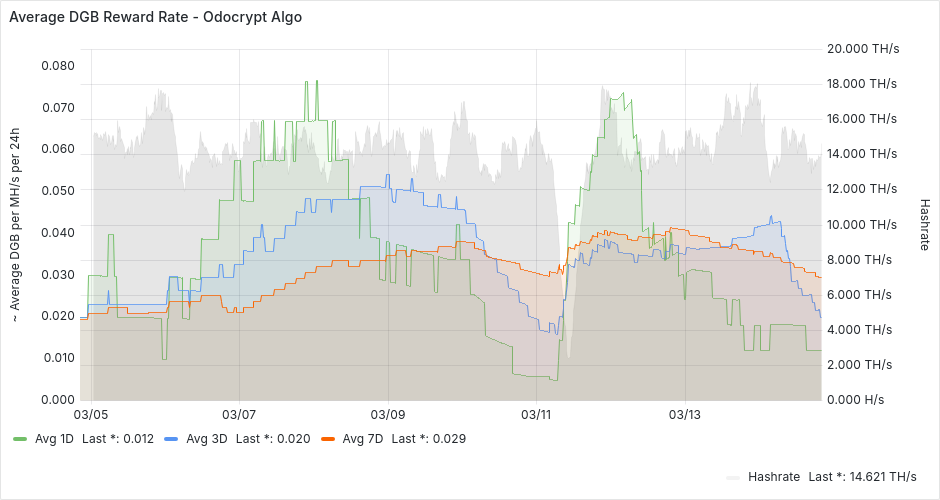Click the 03/05 date tick on x-axis
Viewport: 940px width, 500px height.
pos(91,413)
